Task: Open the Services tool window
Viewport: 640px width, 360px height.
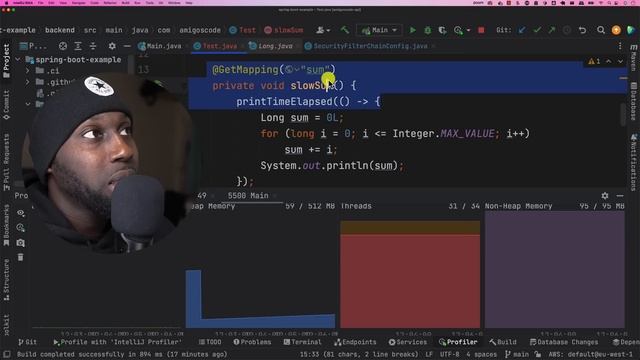Action: [407, 342]
